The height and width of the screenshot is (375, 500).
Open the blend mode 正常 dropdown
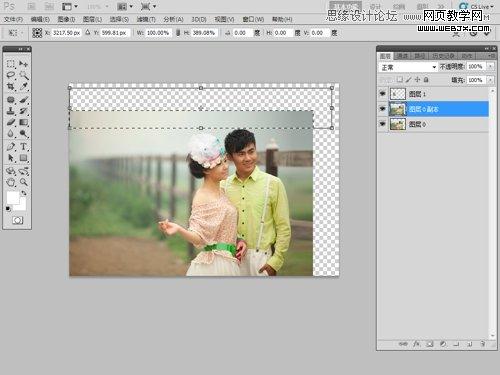pyautogui.click(x=408, y=67)
